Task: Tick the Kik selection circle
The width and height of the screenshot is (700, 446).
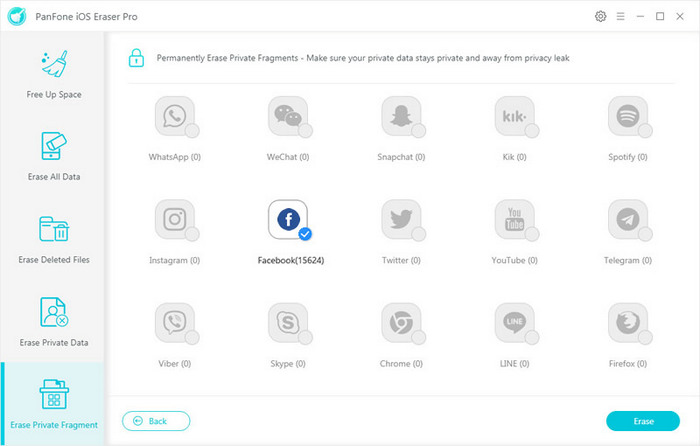Action: pyautogui.click(x=532, y=131)
